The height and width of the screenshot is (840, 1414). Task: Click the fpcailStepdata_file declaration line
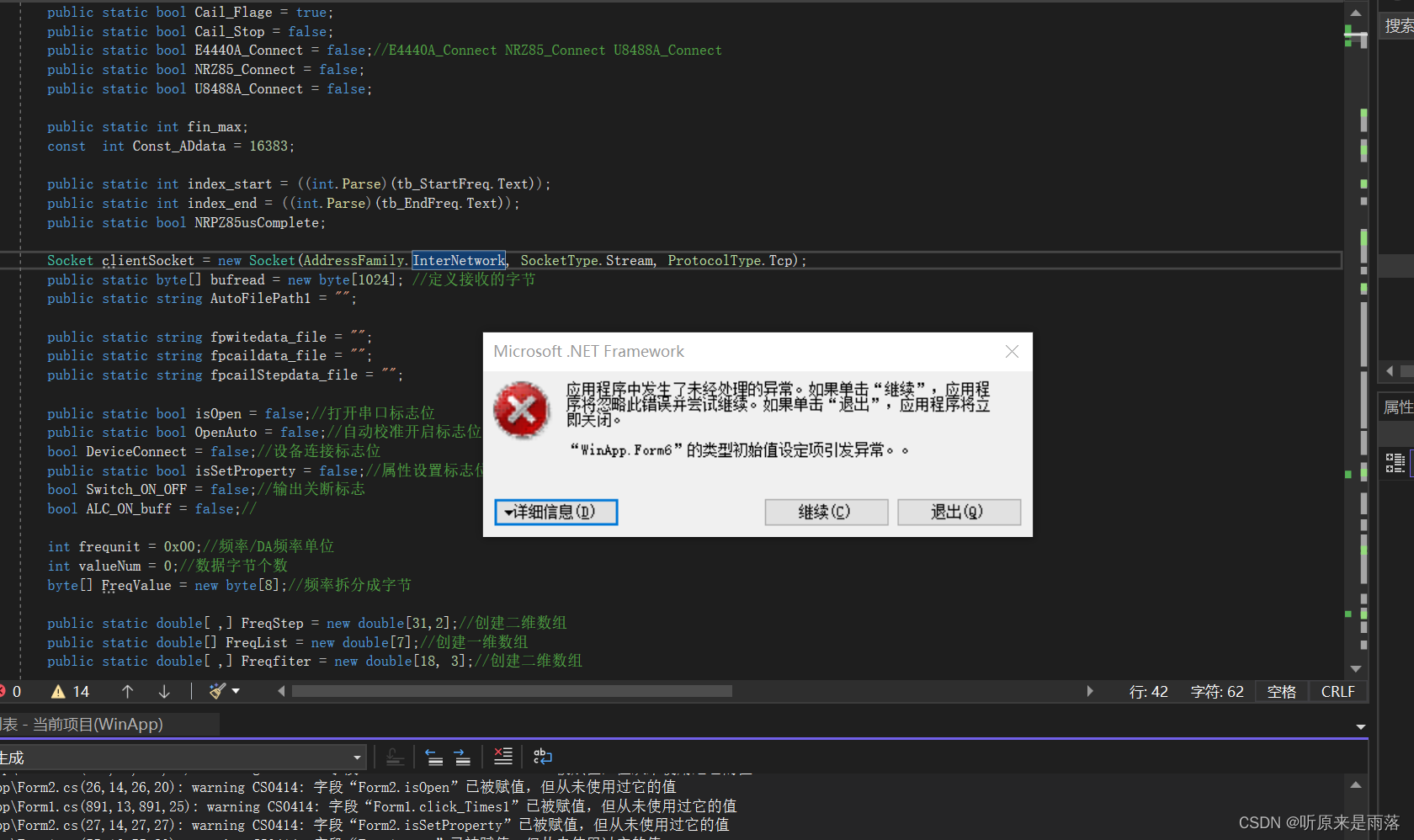225,375
